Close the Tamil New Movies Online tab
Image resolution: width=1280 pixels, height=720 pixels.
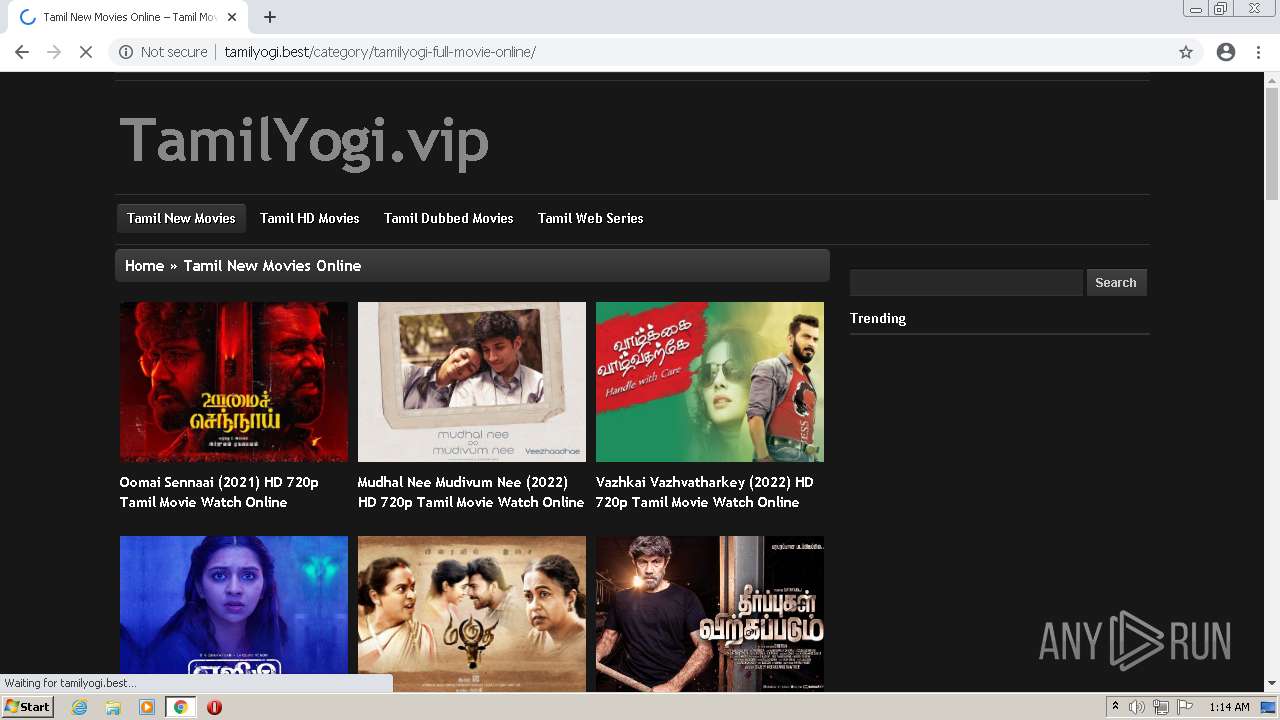pyautogui.click(x=232, y=17)
